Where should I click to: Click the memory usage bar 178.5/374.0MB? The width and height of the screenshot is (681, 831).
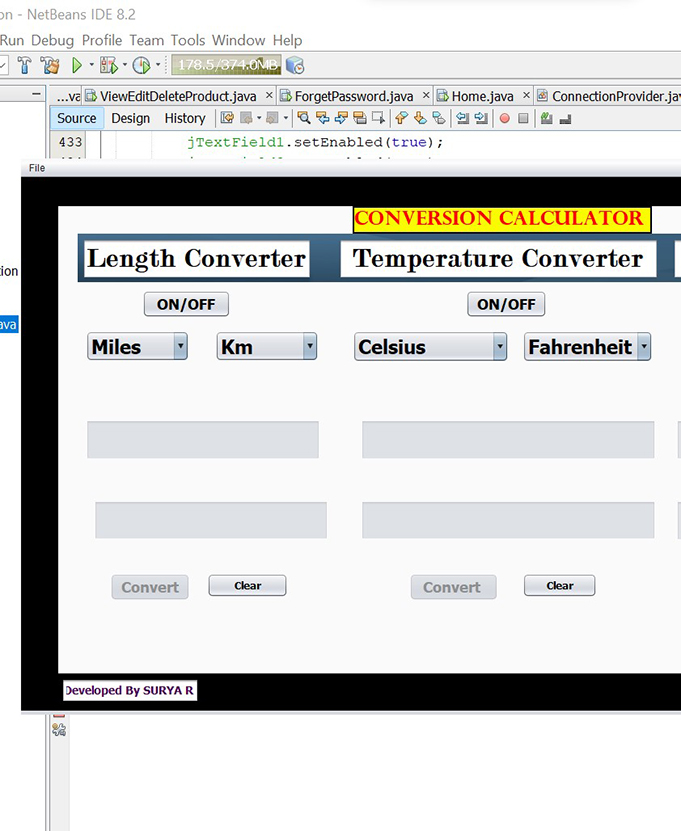coord(226,65)
